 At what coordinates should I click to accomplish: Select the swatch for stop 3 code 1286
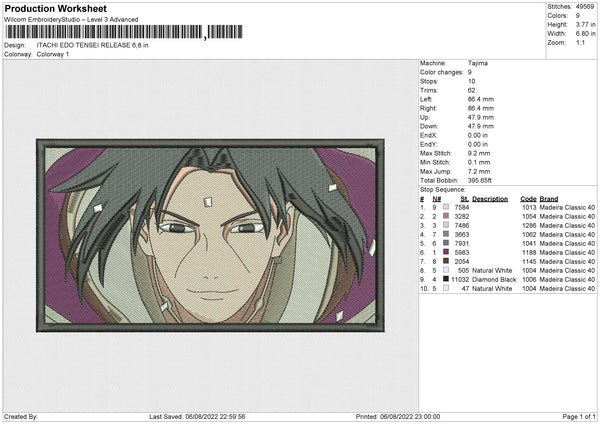446,225
